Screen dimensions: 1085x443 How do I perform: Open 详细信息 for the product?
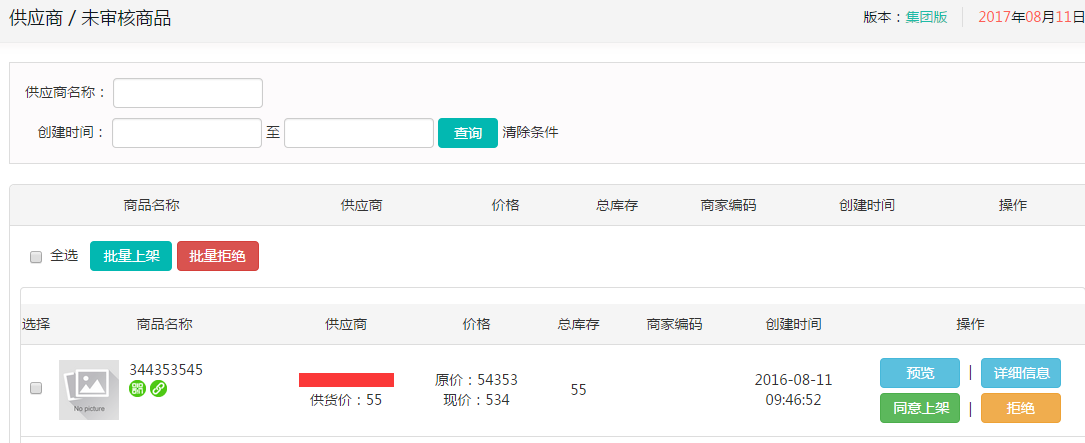1020,373
